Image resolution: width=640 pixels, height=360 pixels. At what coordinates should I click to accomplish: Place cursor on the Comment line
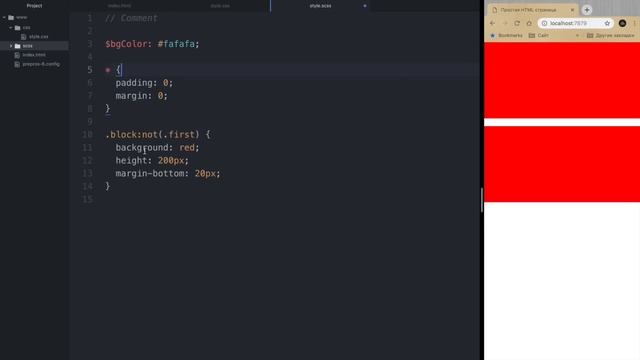131,18
